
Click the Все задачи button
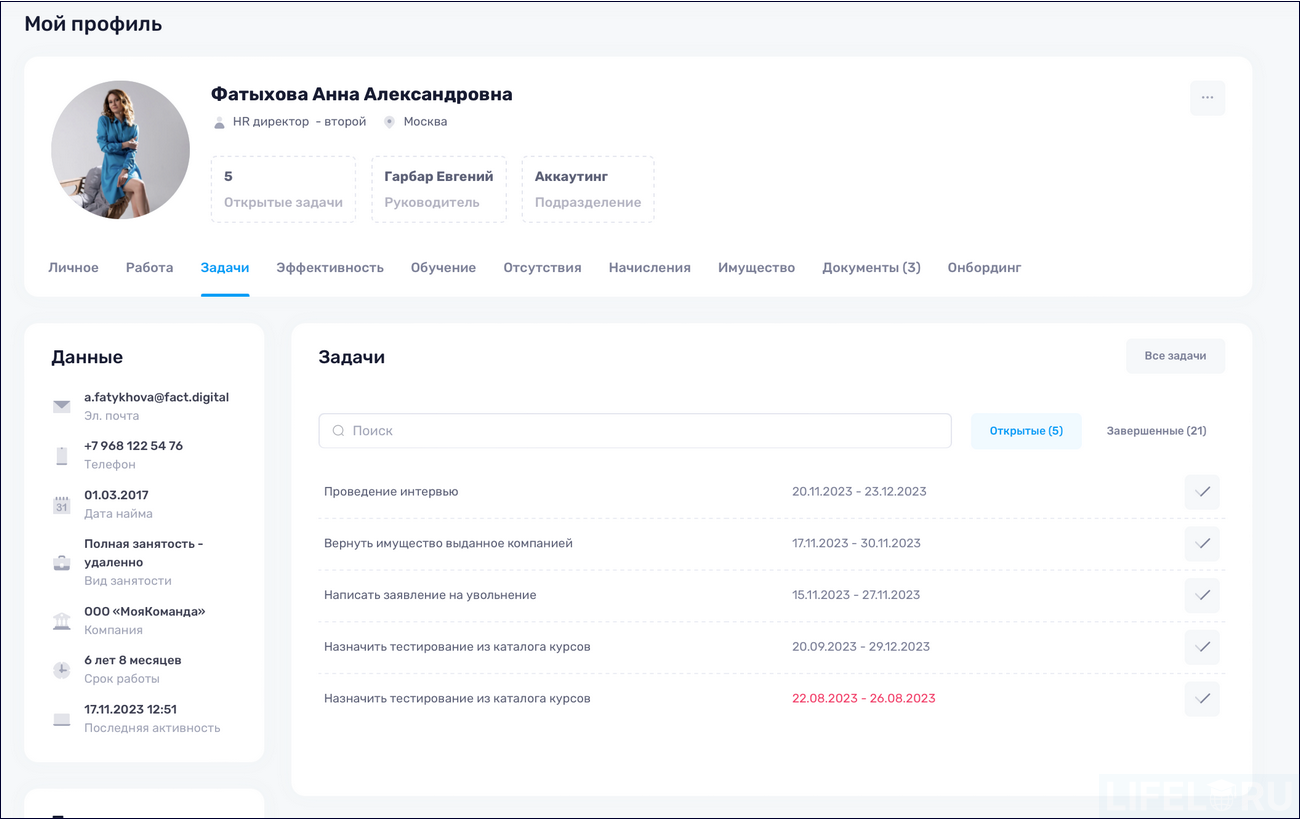[x=1175, y=356]
